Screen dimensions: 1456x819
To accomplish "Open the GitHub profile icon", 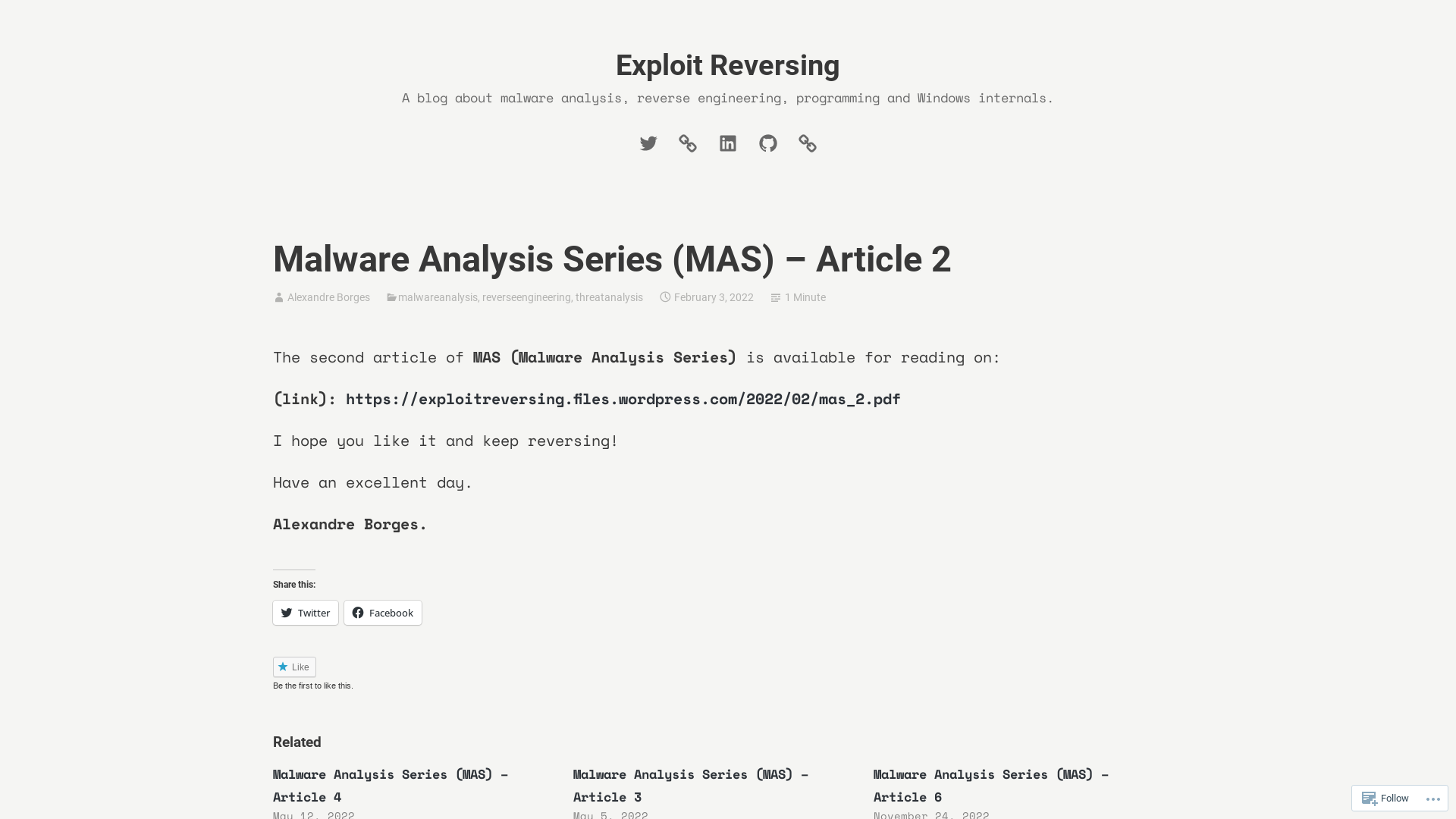I will point(768,143).
